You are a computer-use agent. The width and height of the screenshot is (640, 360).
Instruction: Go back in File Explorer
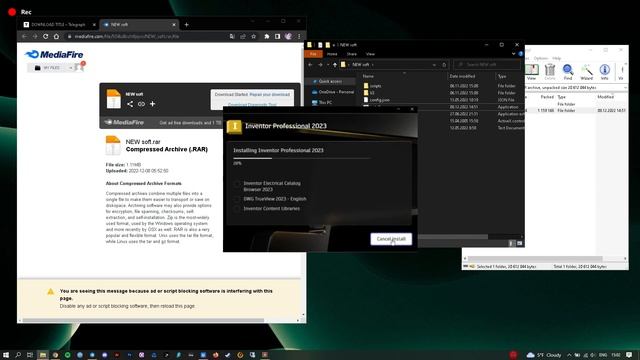pyautogui.click(x=311, y=64)
